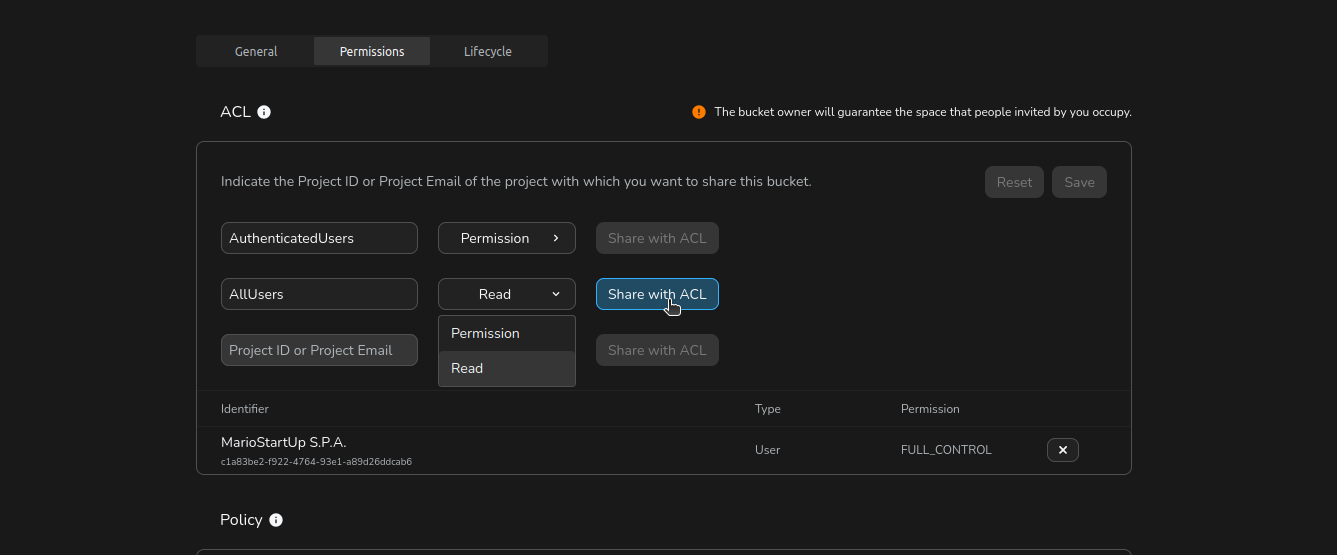This screenshot has height=555, width=1337.
Task: Switch to the General tab
Action: pyautogui.click(x=256, y=51)
